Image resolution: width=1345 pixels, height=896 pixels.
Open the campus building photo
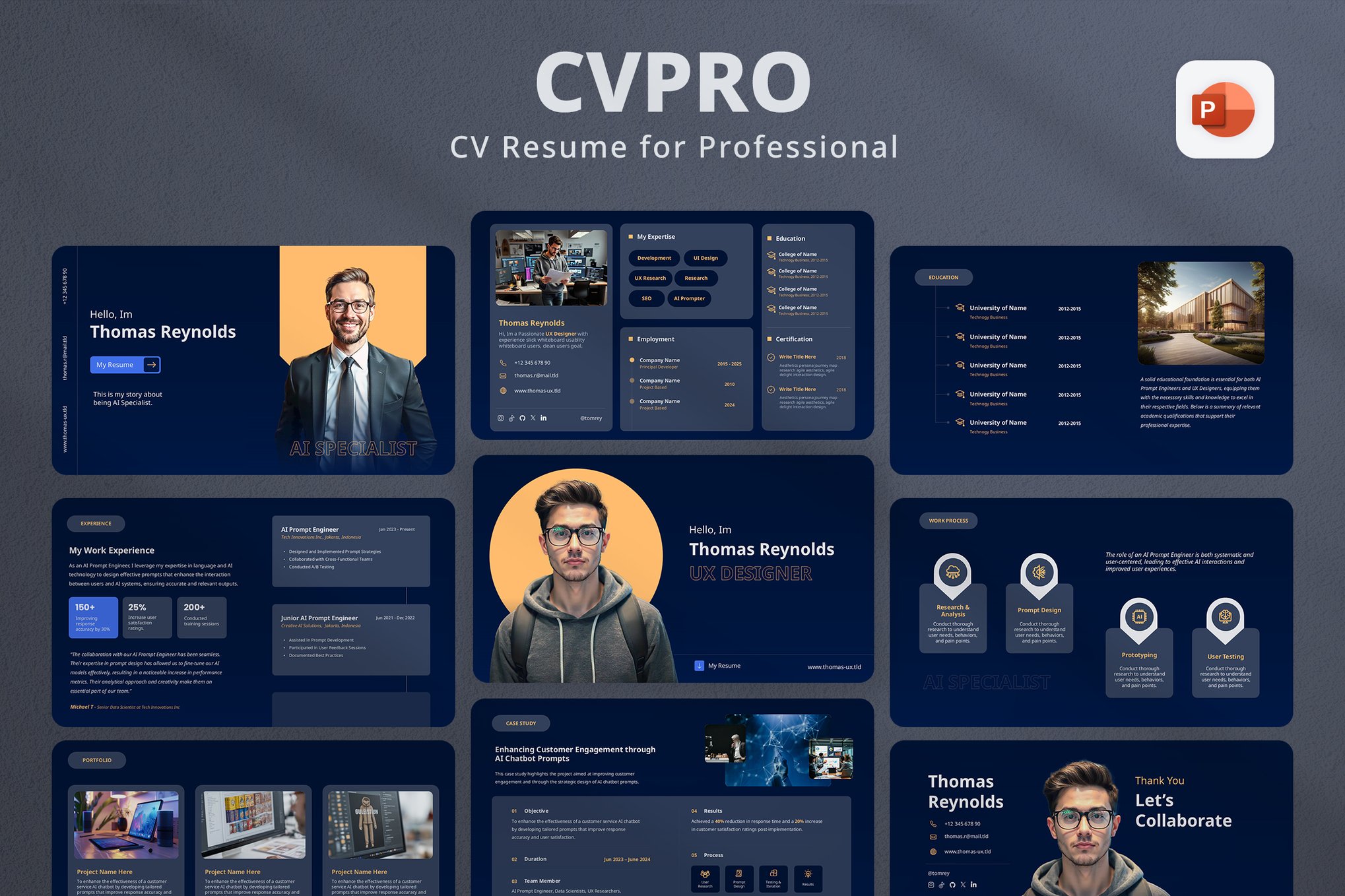click(1201, 313)
